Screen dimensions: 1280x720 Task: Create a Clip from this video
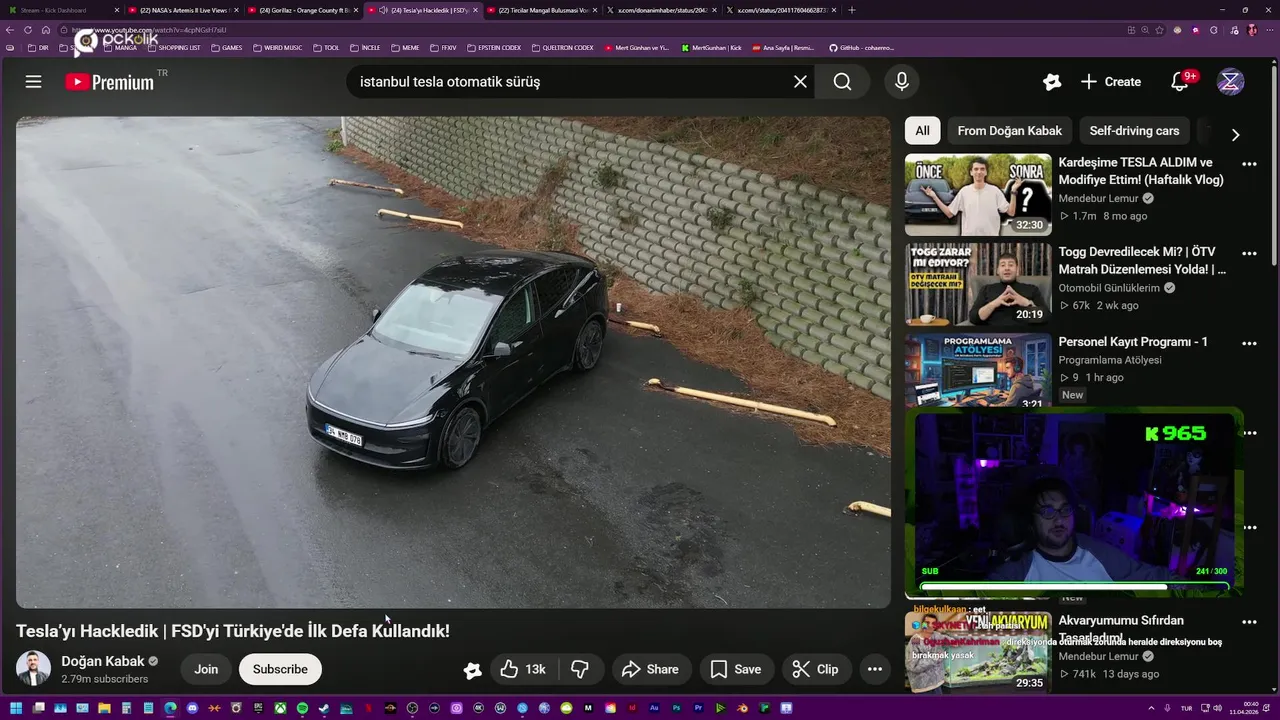816,669
